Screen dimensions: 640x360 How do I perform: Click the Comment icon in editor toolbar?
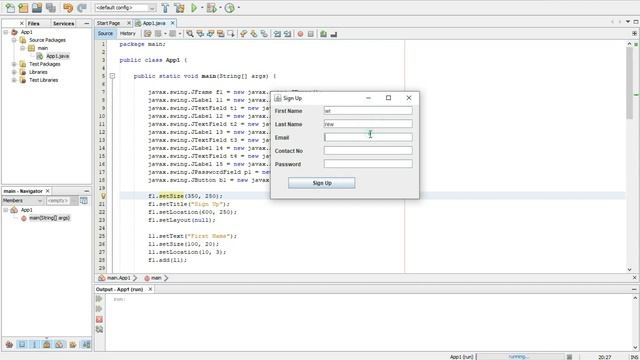coord(323,34)
